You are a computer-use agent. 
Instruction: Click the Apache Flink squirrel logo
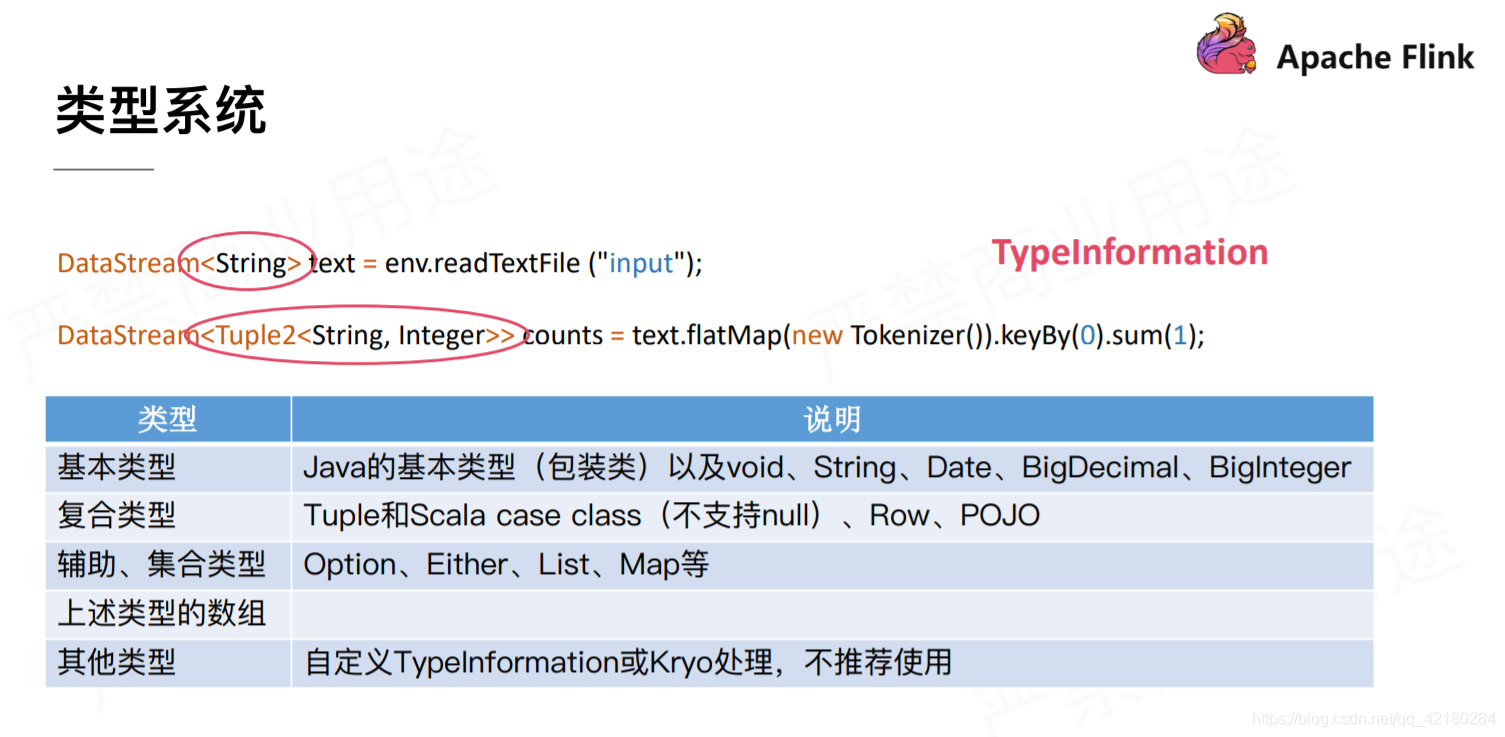1229,45
